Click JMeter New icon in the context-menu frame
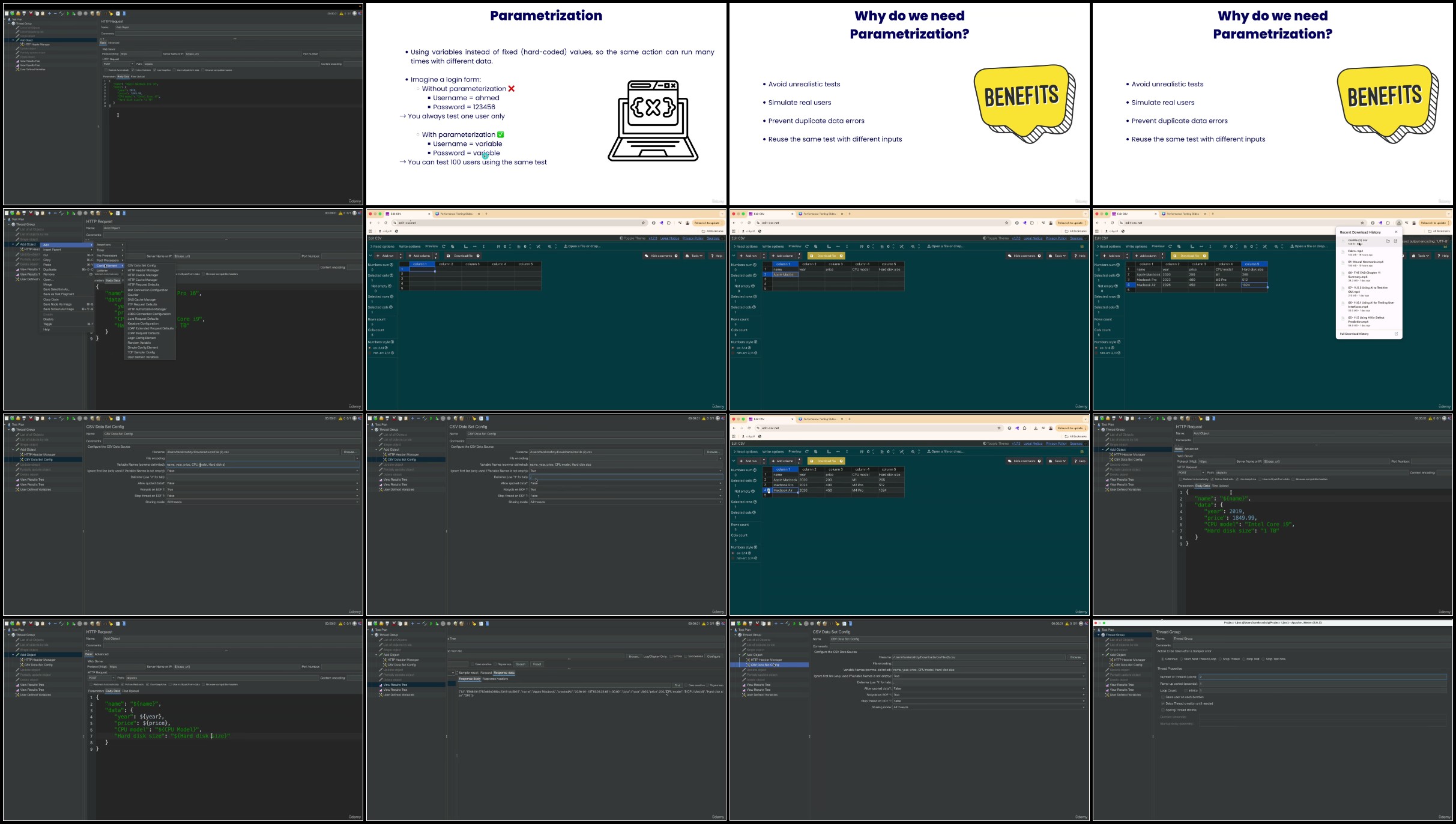 coord(7,213)
